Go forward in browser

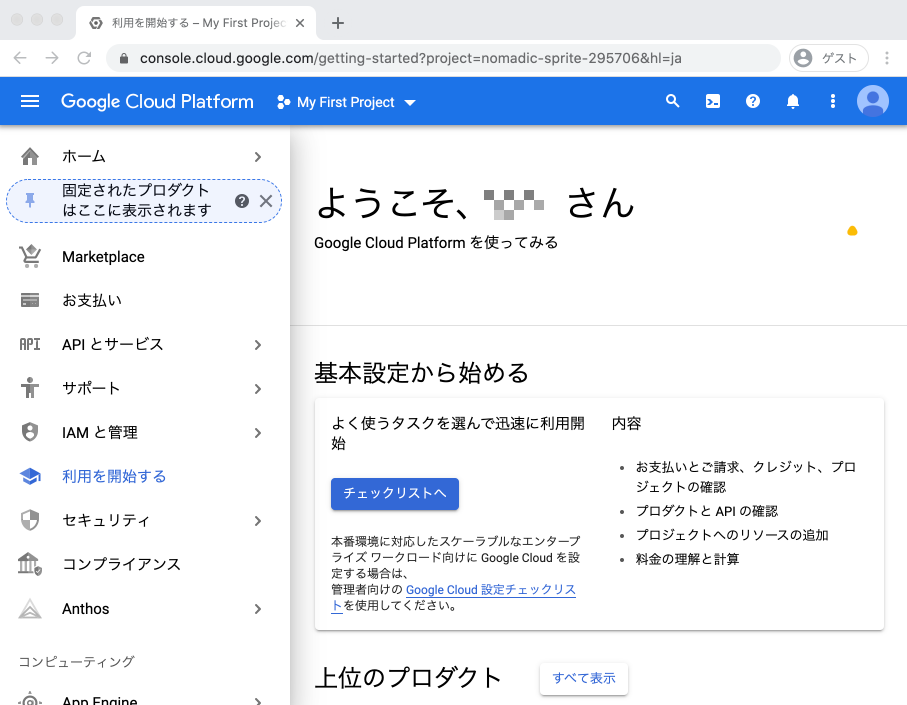point(52,58)
